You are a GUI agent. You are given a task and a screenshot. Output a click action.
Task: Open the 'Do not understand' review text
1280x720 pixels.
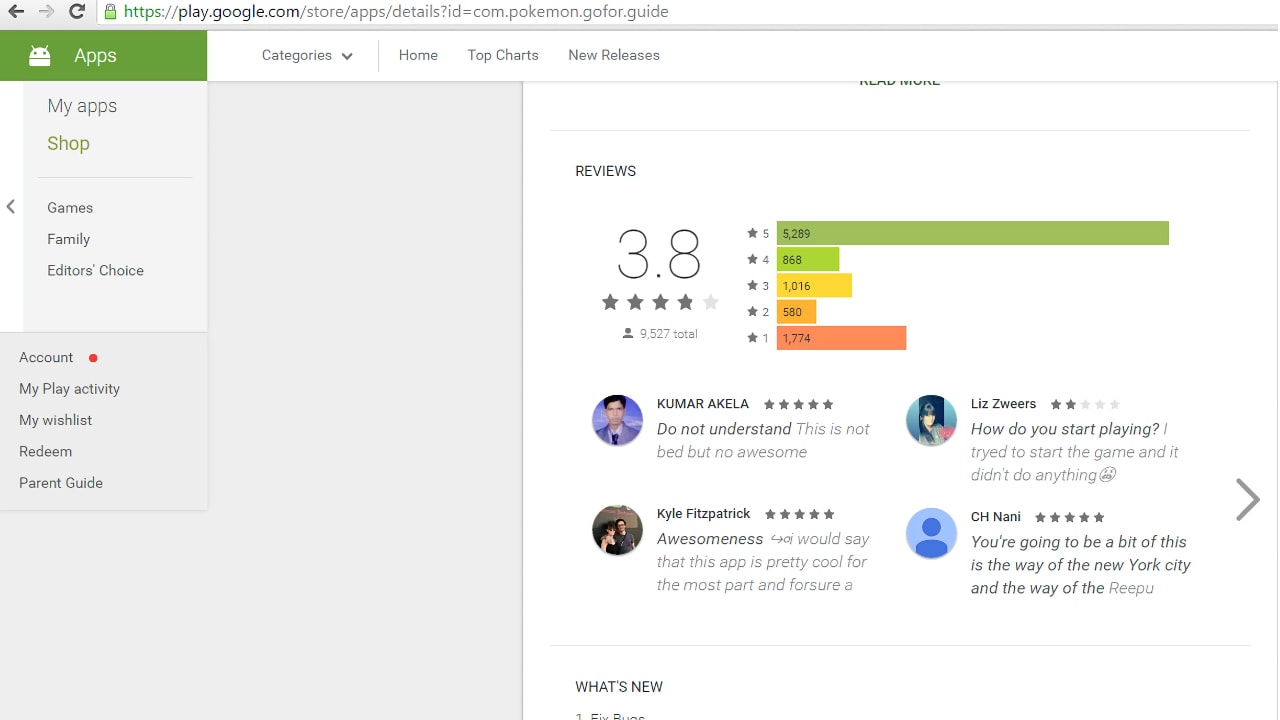[x=763, y=440]
